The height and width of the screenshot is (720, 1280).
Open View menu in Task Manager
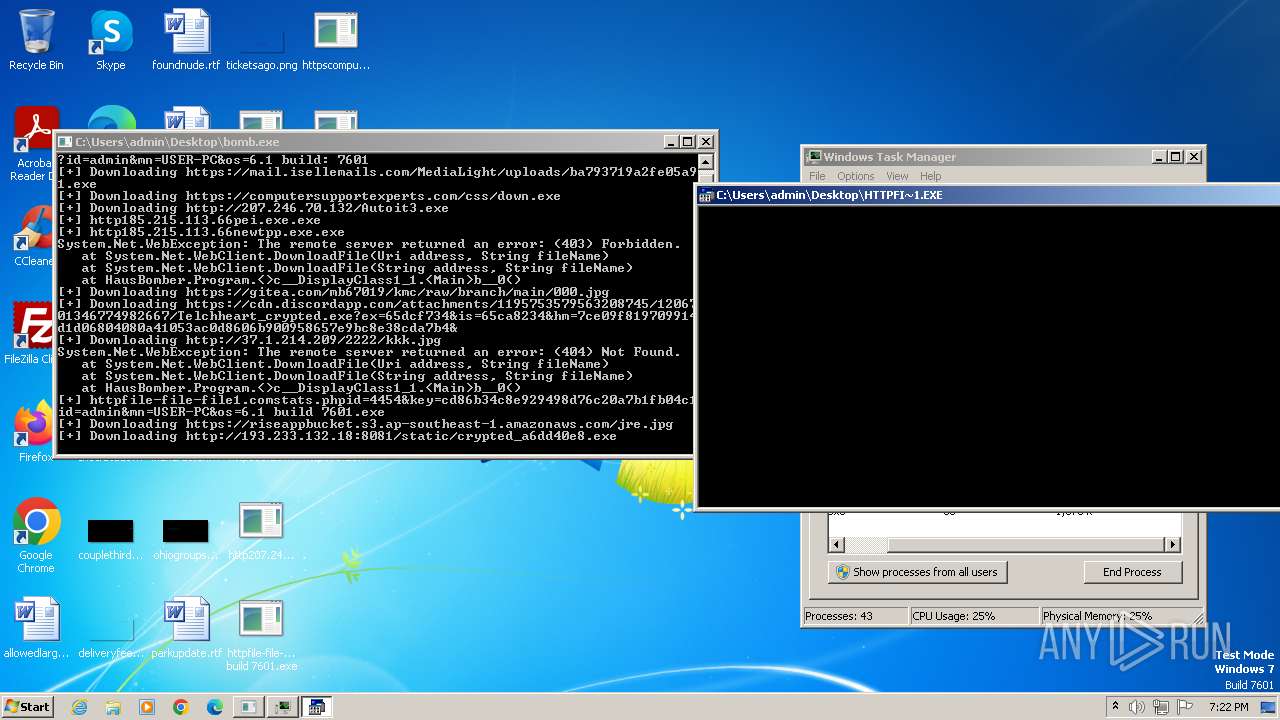pyautogui.click(x=897, y=176)
